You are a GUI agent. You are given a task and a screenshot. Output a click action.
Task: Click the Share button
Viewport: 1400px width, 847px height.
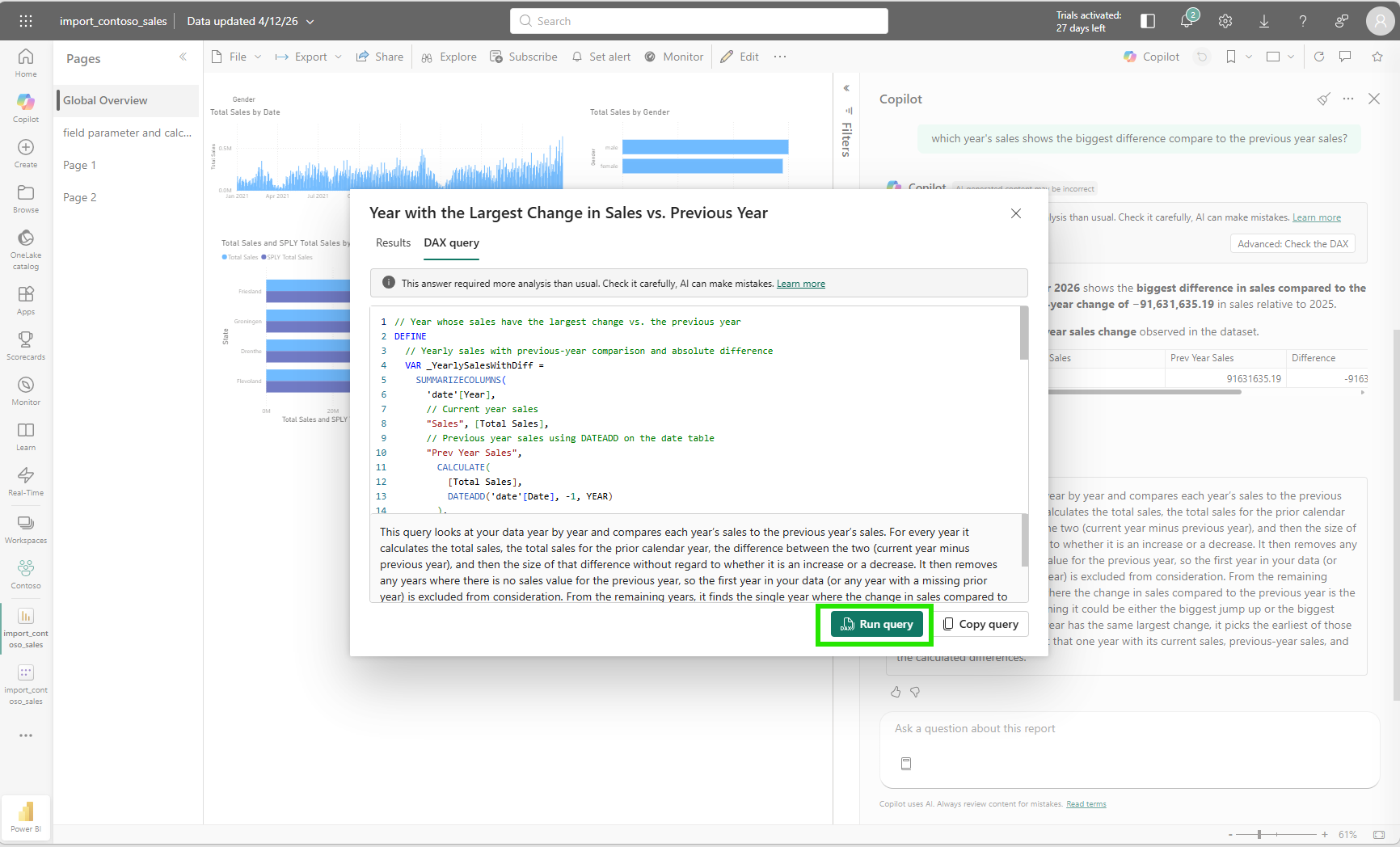pyautogui.click(x=380, y=57)
